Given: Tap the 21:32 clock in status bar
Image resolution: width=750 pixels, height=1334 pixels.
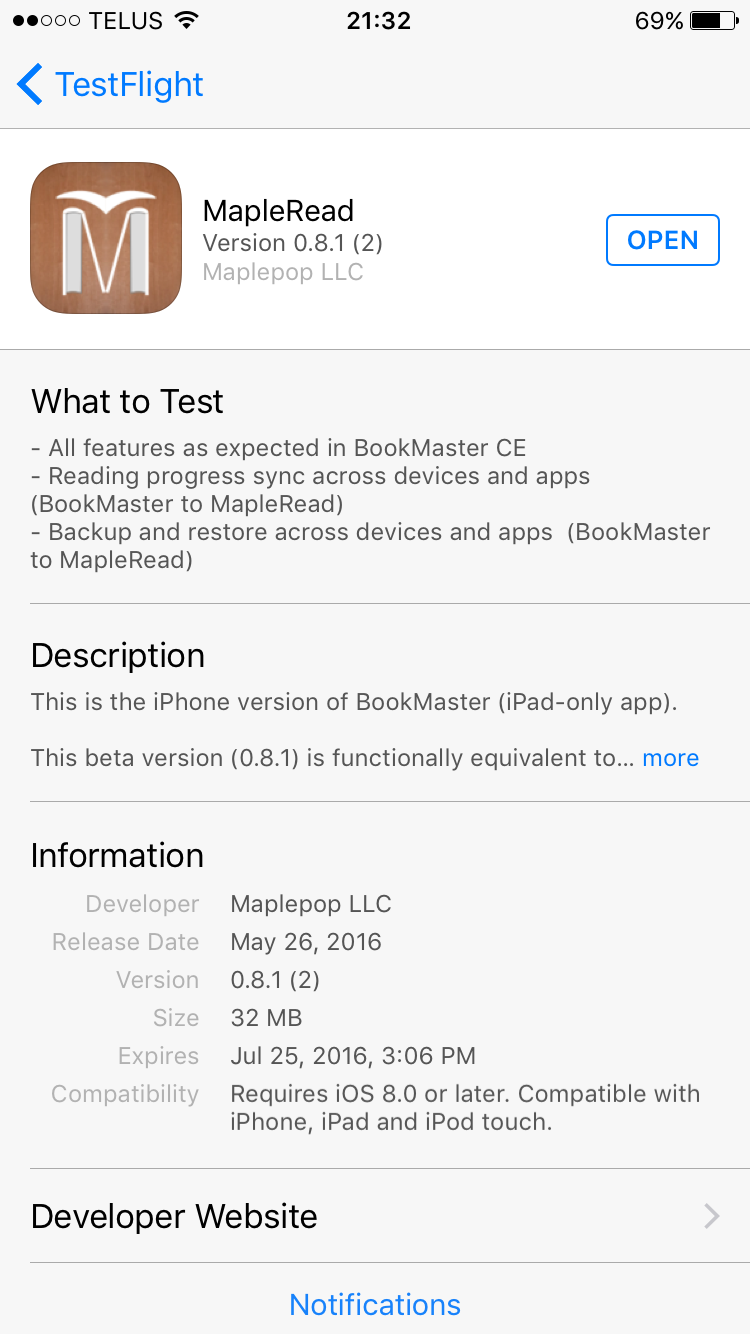Looking at the screenshot, I should [x=378, y=21].
